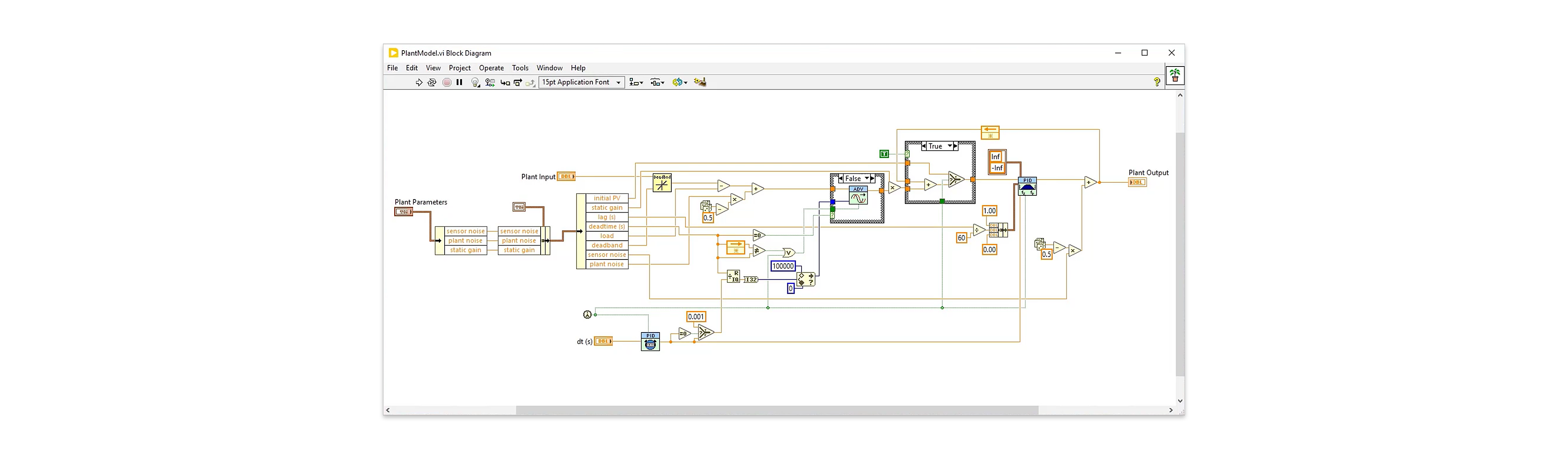Select the I32 conversion node
Viewport: 1568px width, 459px height.
[751, 279]
